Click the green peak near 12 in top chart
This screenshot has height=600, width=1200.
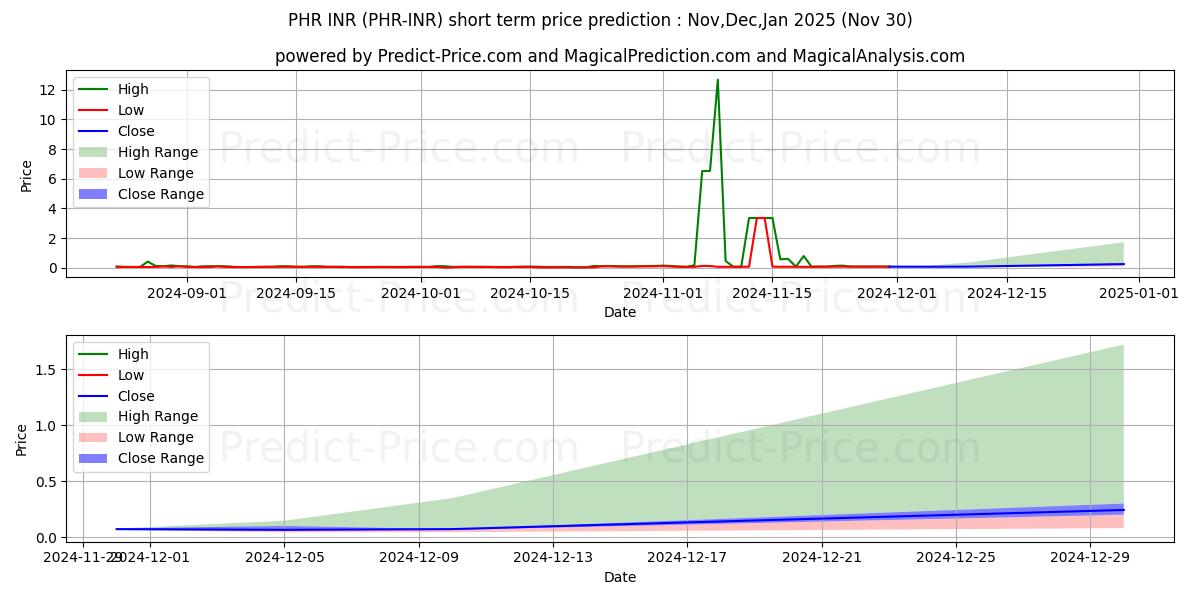point(717,80)
